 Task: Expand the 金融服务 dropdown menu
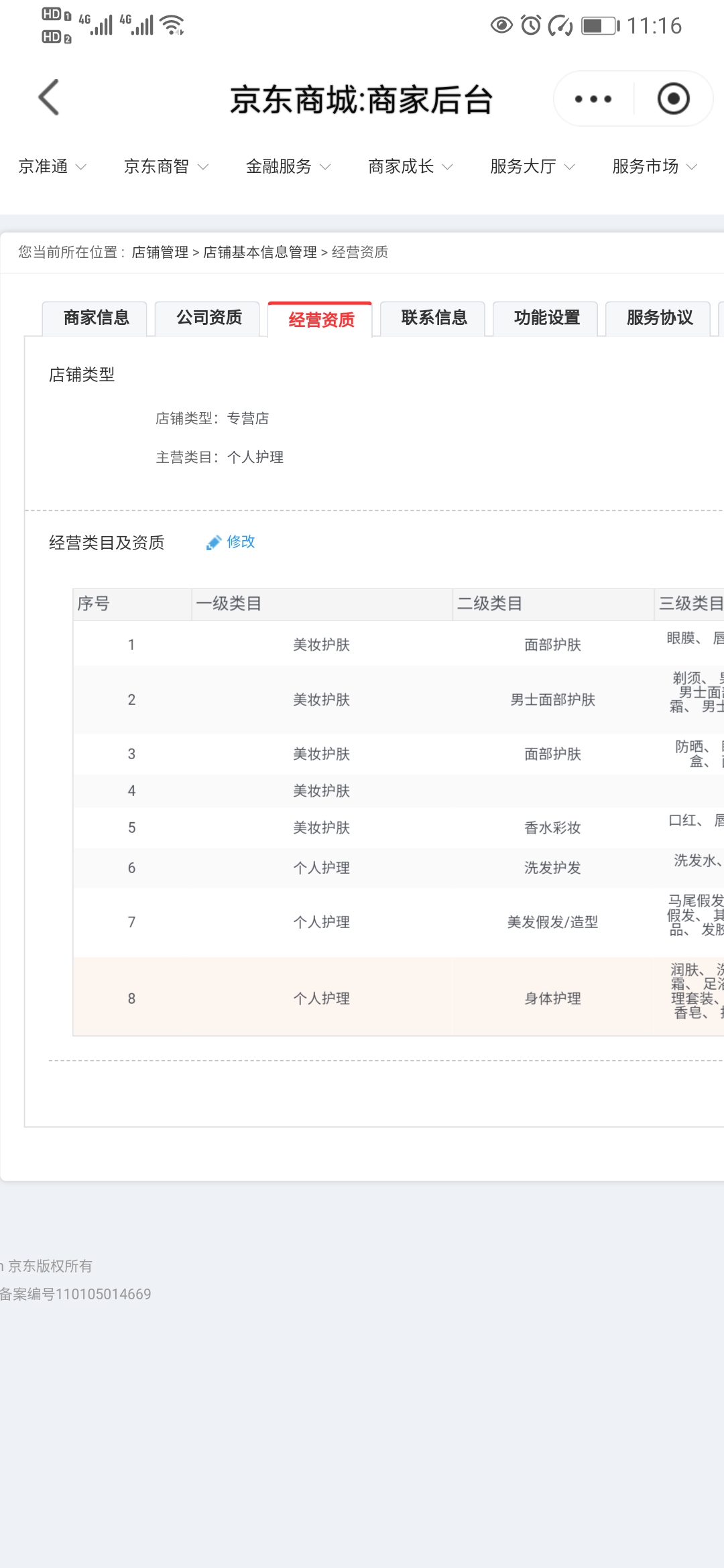click(x=288, y=166)
